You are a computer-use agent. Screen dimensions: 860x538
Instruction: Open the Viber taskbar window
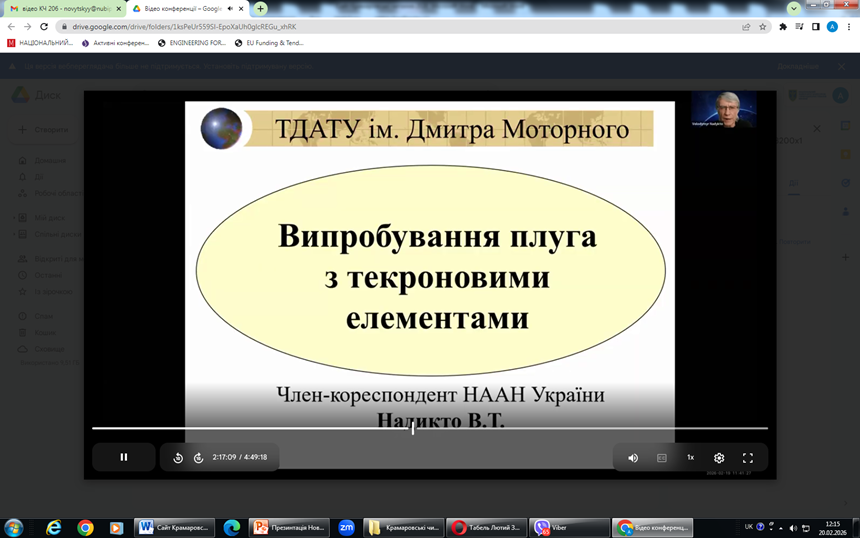click(x=570, y=528)
